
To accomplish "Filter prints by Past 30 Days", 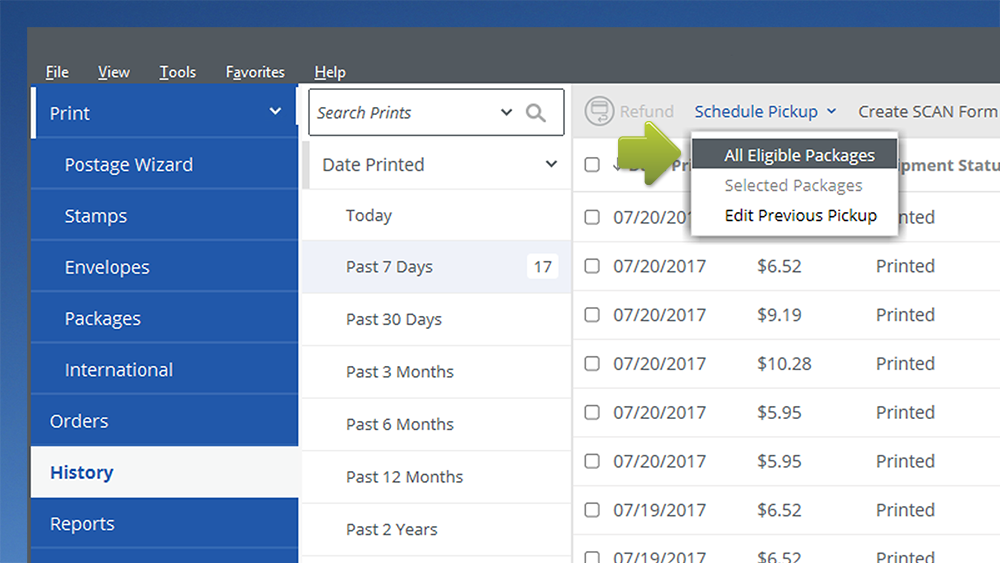I will tap(436, 319).
